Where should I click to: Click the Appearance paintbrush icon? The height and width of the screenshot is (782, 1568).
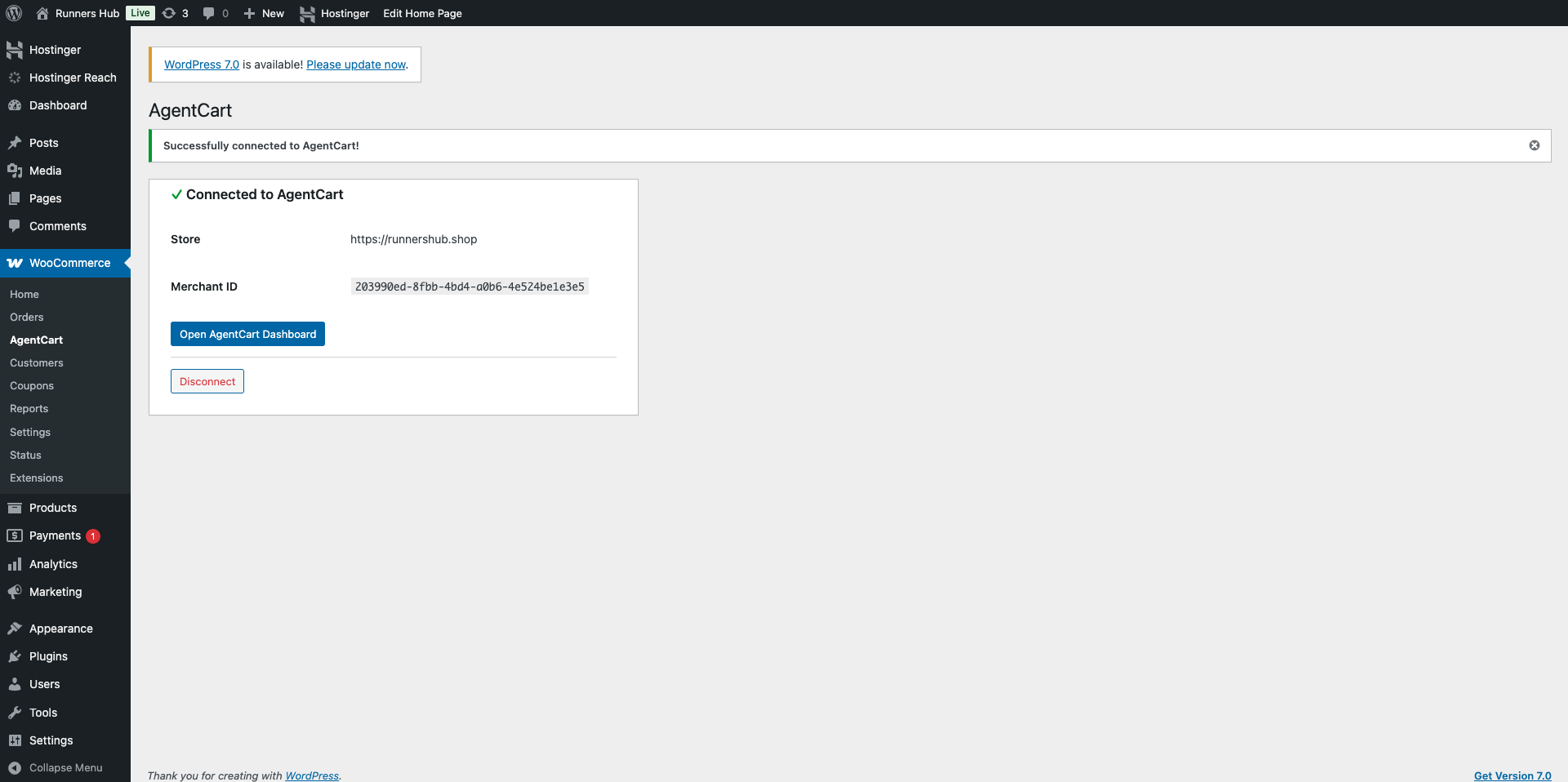click(15, 629)
